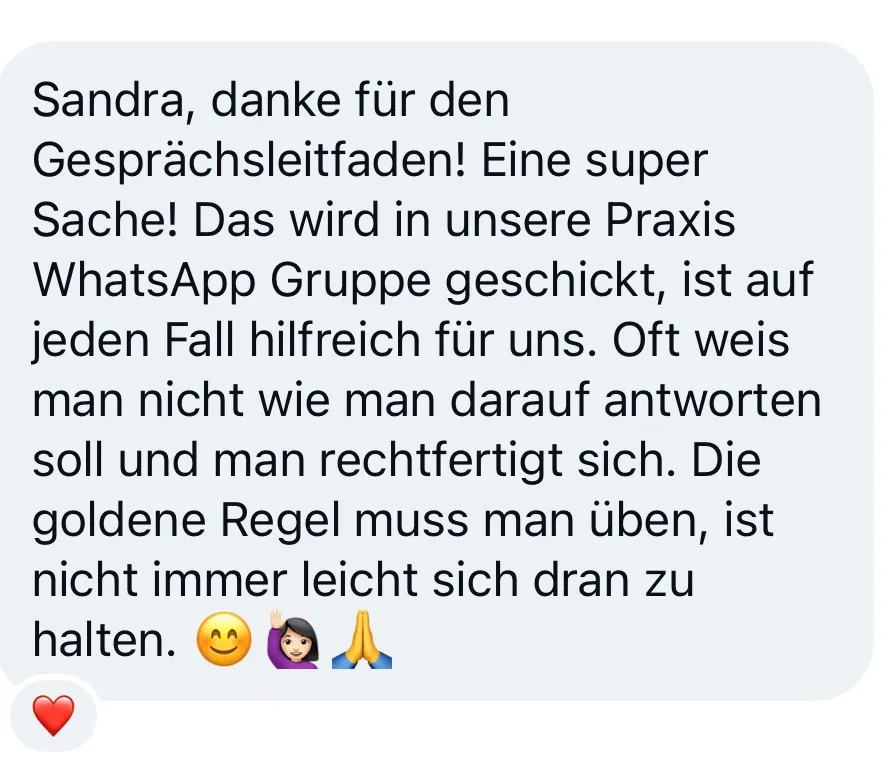The width and height of the screenshot is (891, 769).
Task: Click the word "WhatsApp" in the message
Action: tap(144, 281)
